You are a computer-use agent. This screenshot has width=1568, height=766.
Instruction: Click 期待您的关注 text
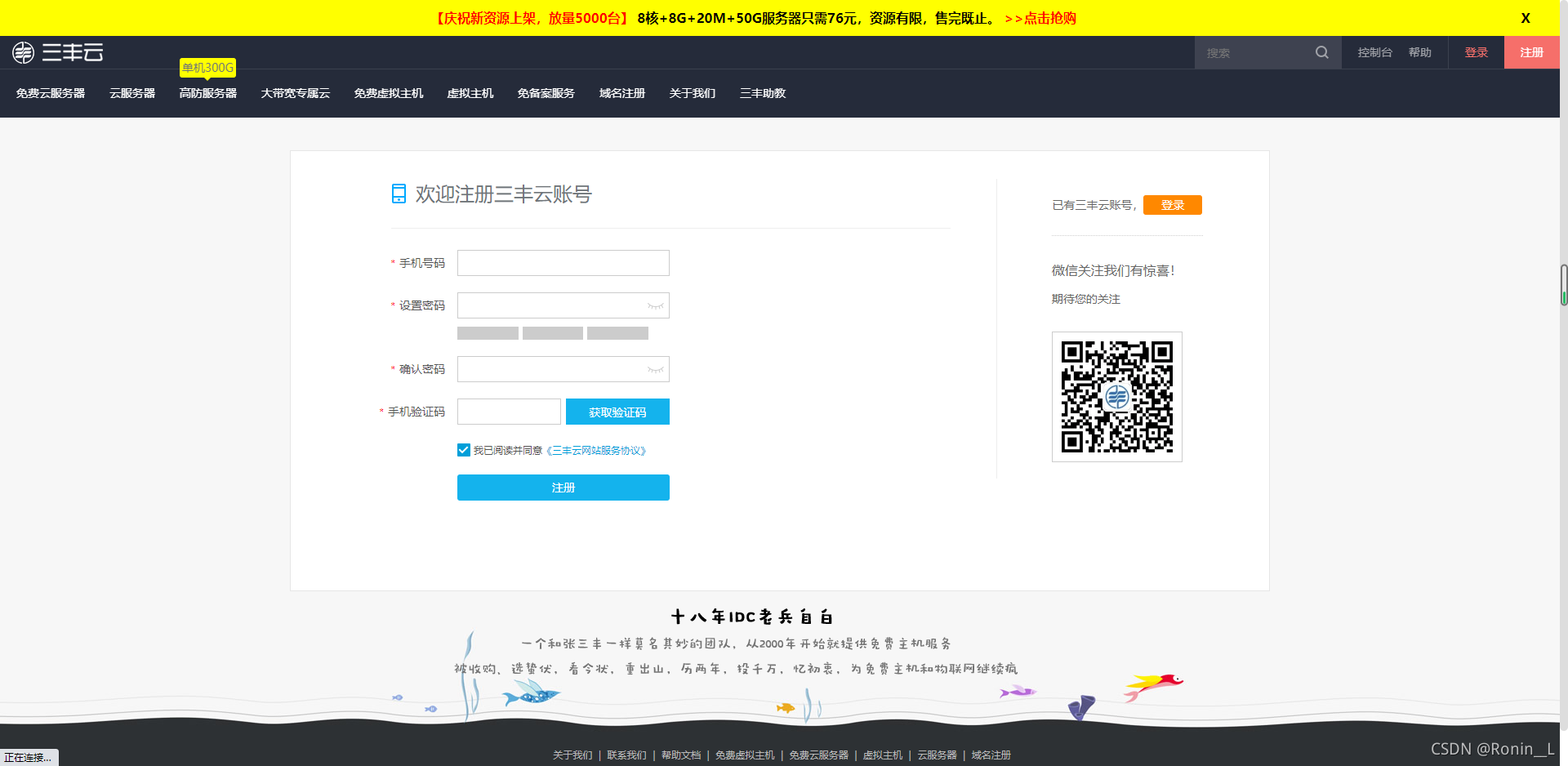[x=1086, y=299]
